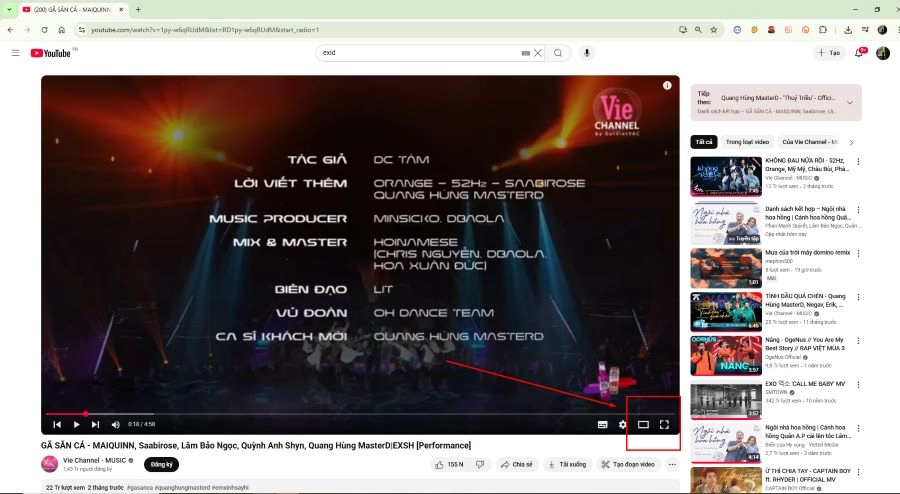Click the #gasanca hashtag
900x494 pixels.
(139, 488)
